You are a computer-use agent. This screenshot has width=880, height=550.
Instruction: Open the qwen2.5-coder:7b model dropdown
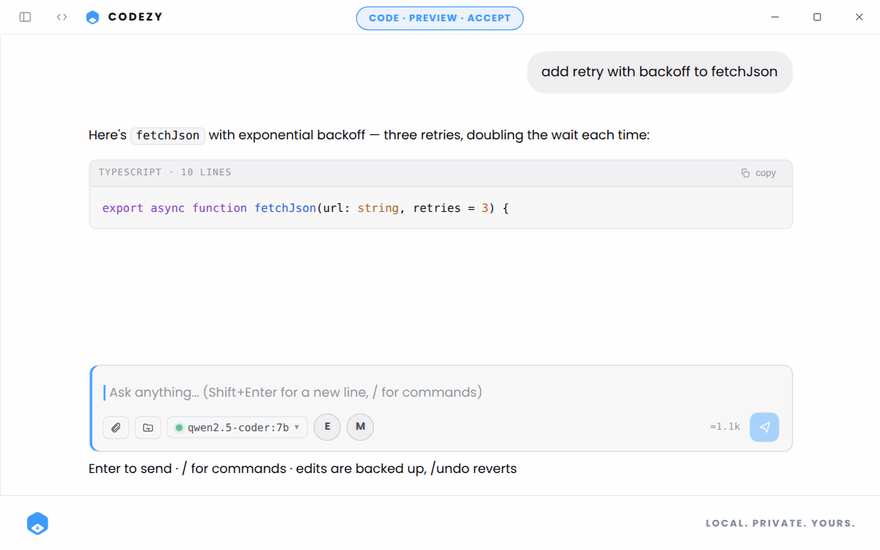pyautogui.click(x=237, y=428)
